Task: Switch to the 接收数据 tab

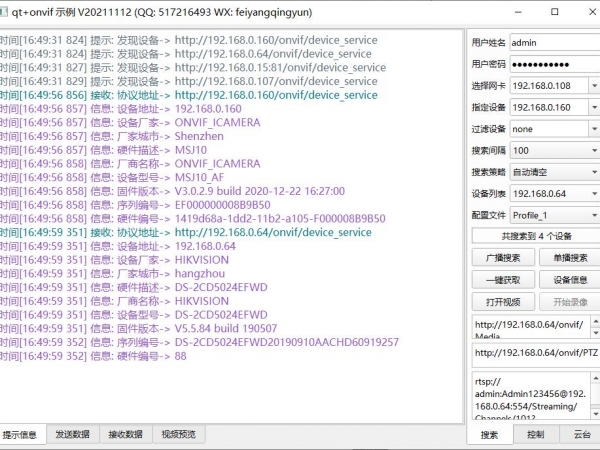Action: tap(126, 435)
